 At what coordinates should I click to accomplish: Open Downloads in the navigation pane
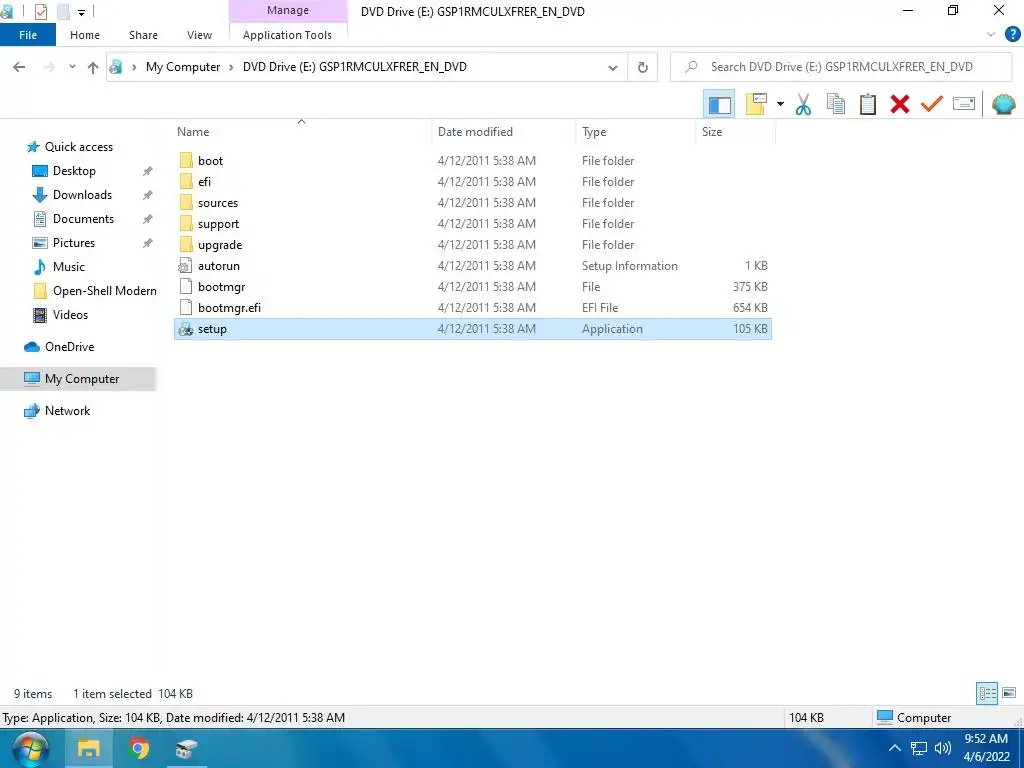(x=82, y=195)
